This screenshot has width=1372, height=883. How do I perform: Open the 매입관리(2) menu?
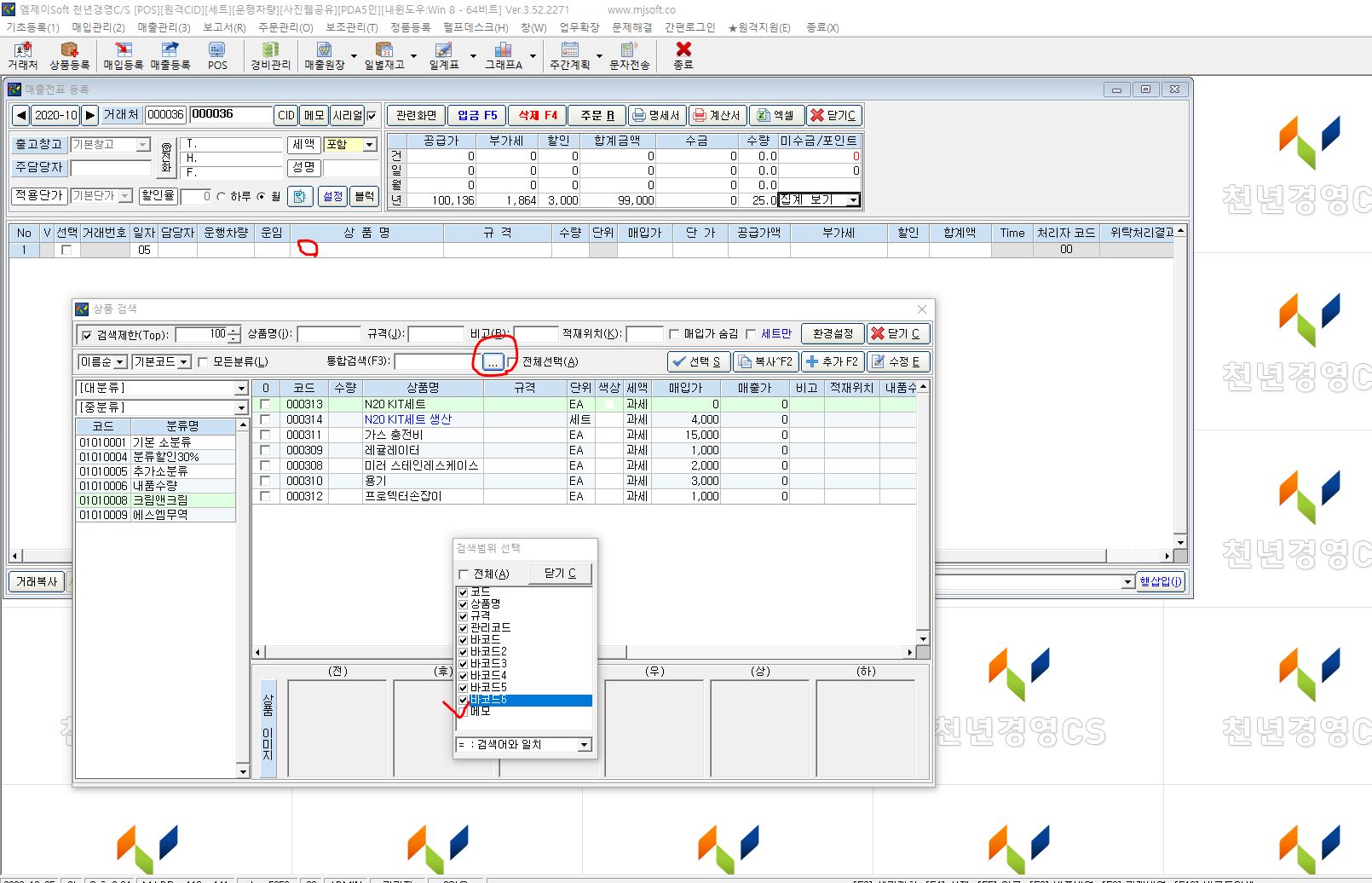(x=98, y=27)
